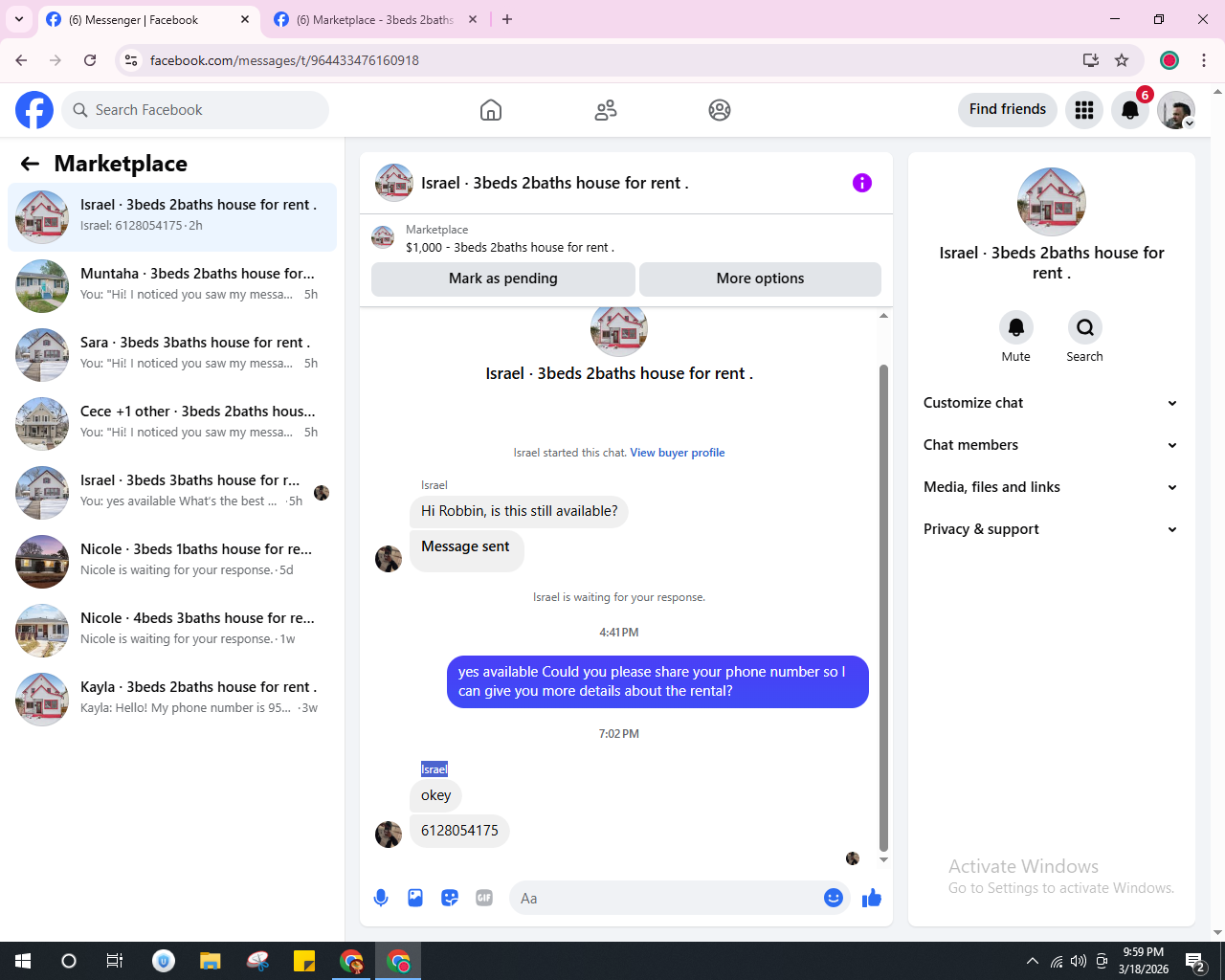1225x980 pixels.
Task: Adjust volume from system tray speaker
Action: coord(1079,961)
